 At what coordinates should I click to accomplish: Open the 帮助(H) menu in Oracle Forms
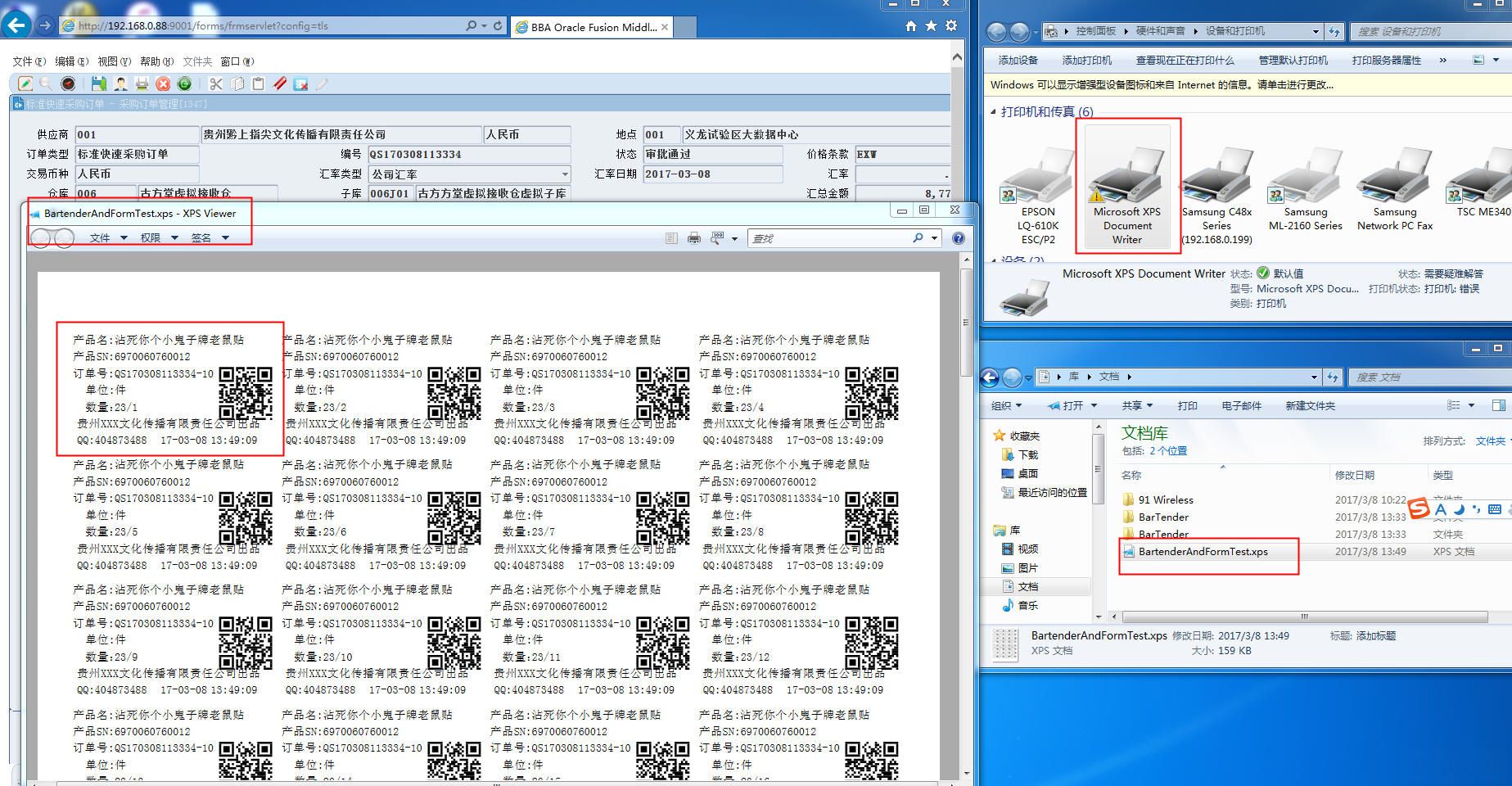(x=156, y=61)
